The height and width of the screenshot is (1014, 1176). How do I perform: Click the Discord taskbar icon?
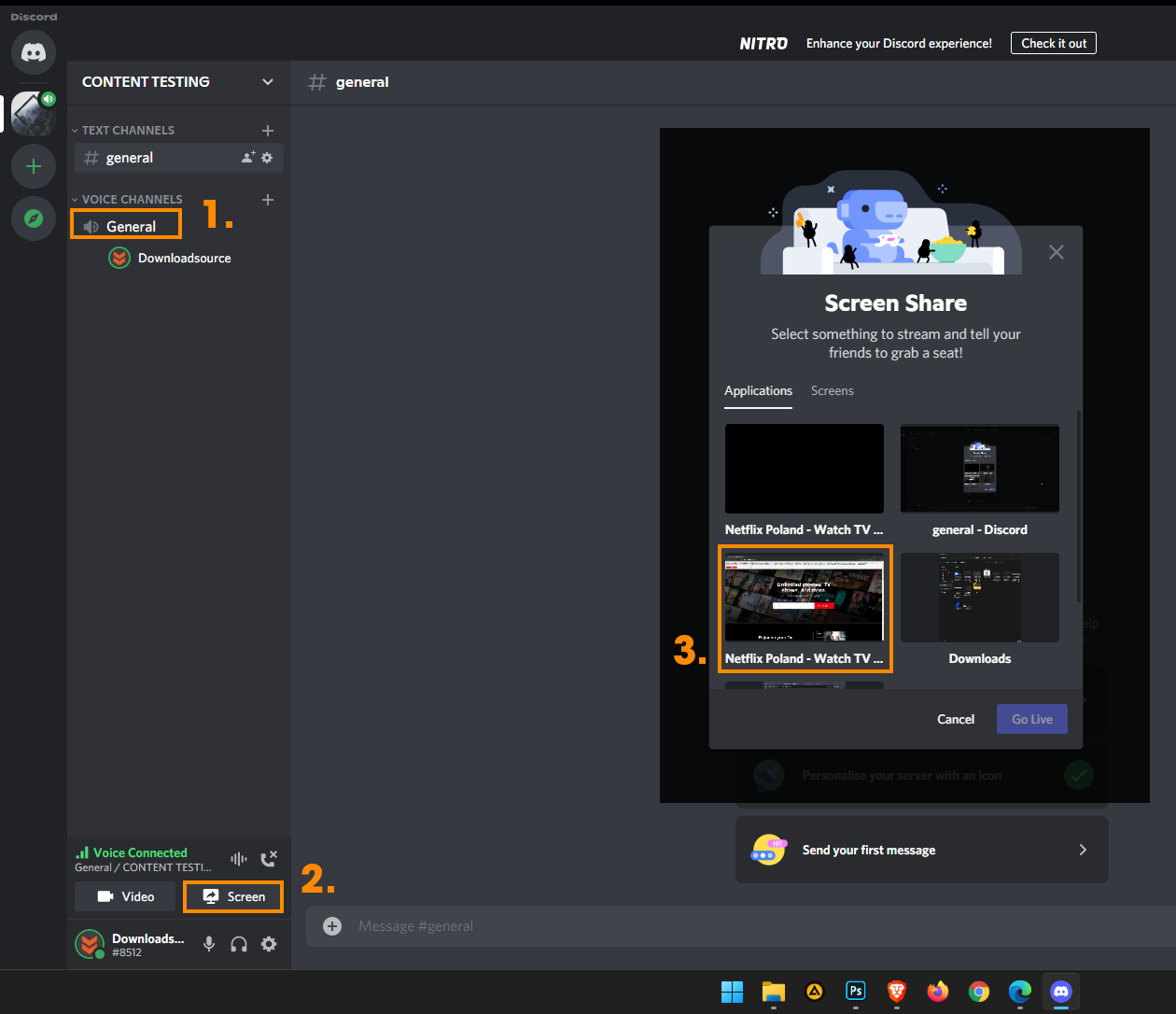pos(1061,992)
